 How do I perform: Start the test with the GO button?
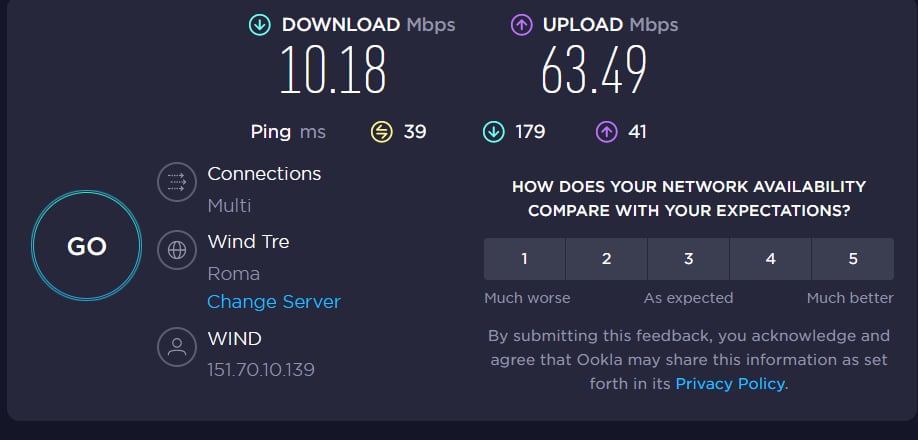click(x=86, y=246)
